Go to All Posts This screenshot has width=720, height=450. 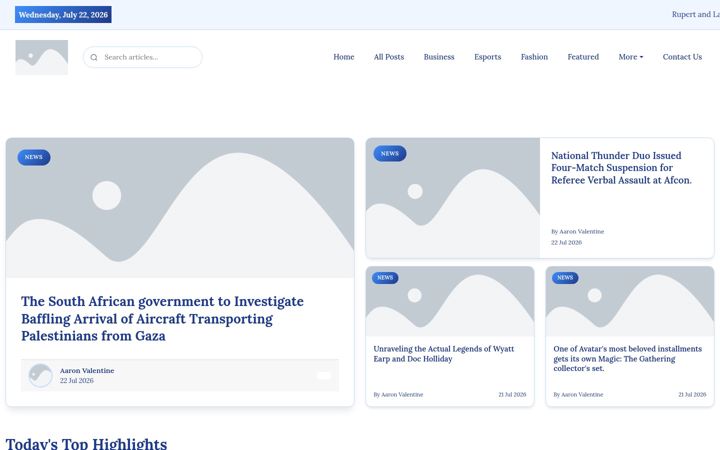389,57
